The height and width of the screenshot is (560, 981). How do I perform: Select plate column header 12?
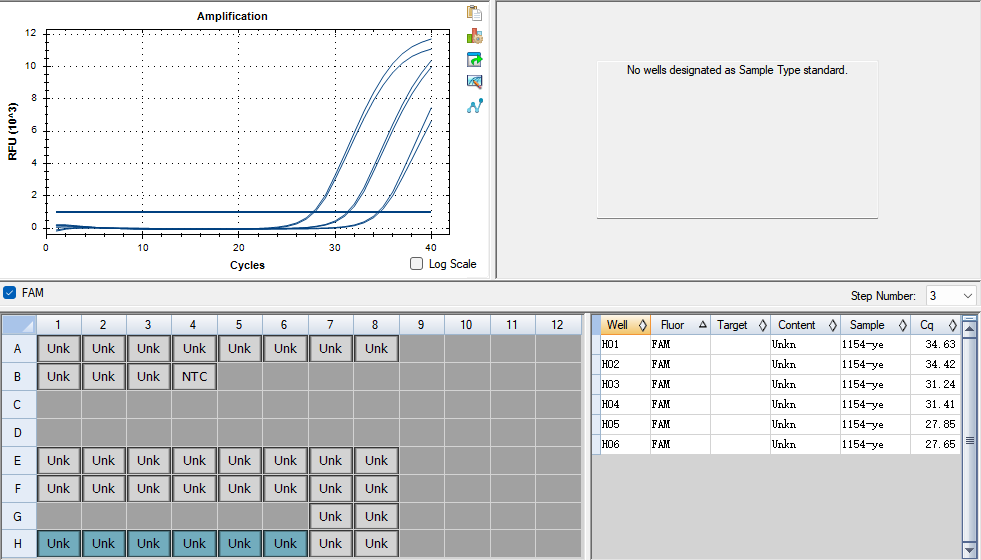pos(558,325)
